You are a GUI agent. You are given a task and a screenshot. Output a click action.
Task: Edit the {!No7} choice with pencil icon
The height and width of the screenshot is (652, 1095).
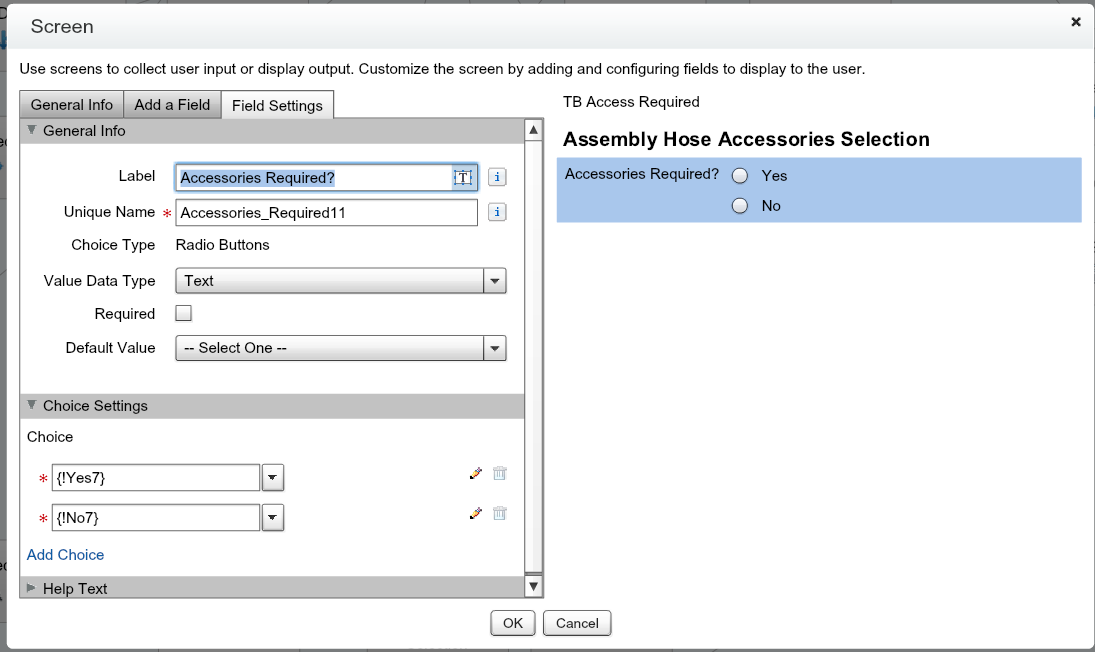476,514
